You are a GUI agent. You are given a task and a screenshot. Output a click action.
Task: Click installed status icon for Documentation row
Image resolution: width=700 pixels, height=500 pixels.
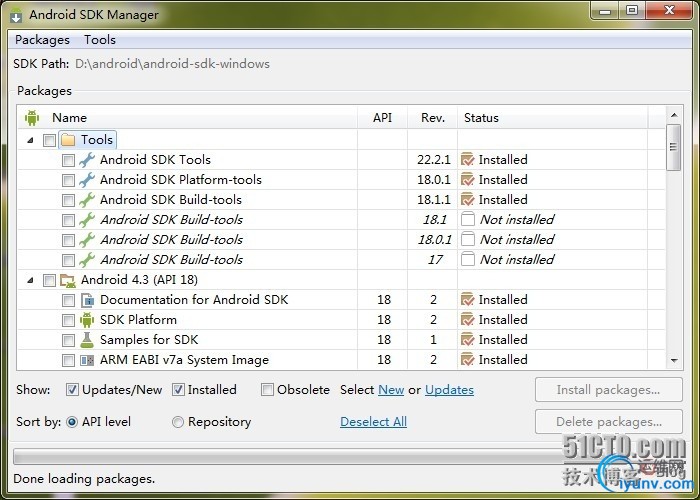(x=467, y=300)
